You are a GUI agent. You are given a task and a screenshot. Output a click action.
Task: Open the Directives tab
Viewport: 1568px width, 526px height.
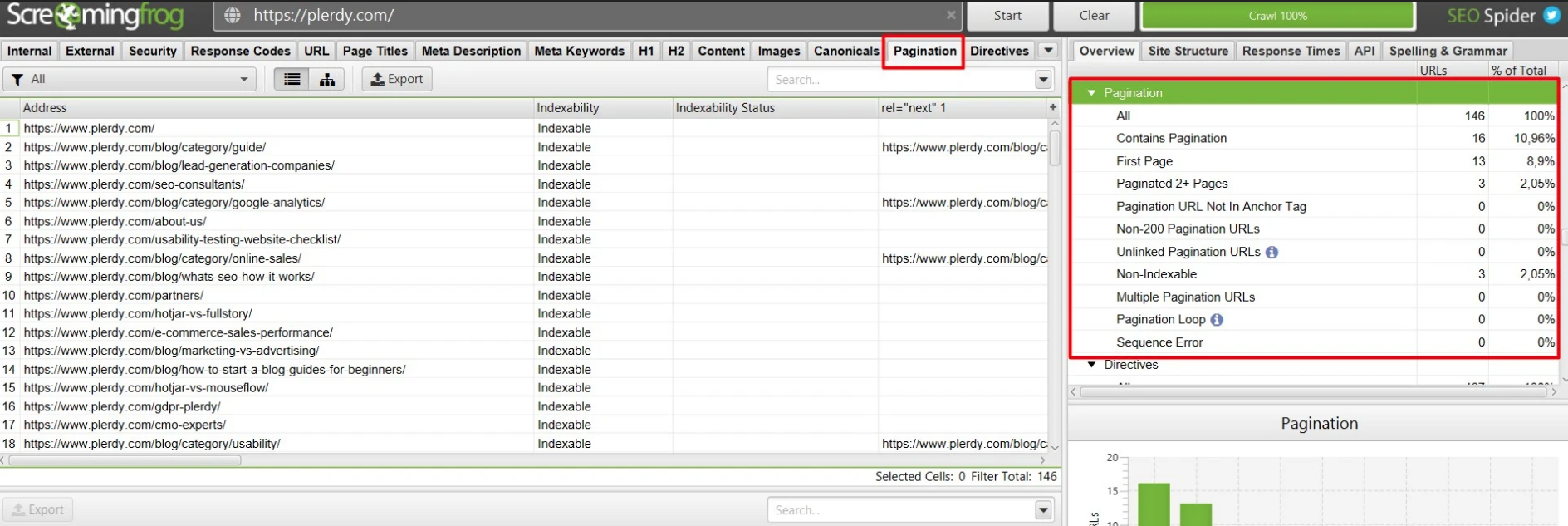coord(999,51)
